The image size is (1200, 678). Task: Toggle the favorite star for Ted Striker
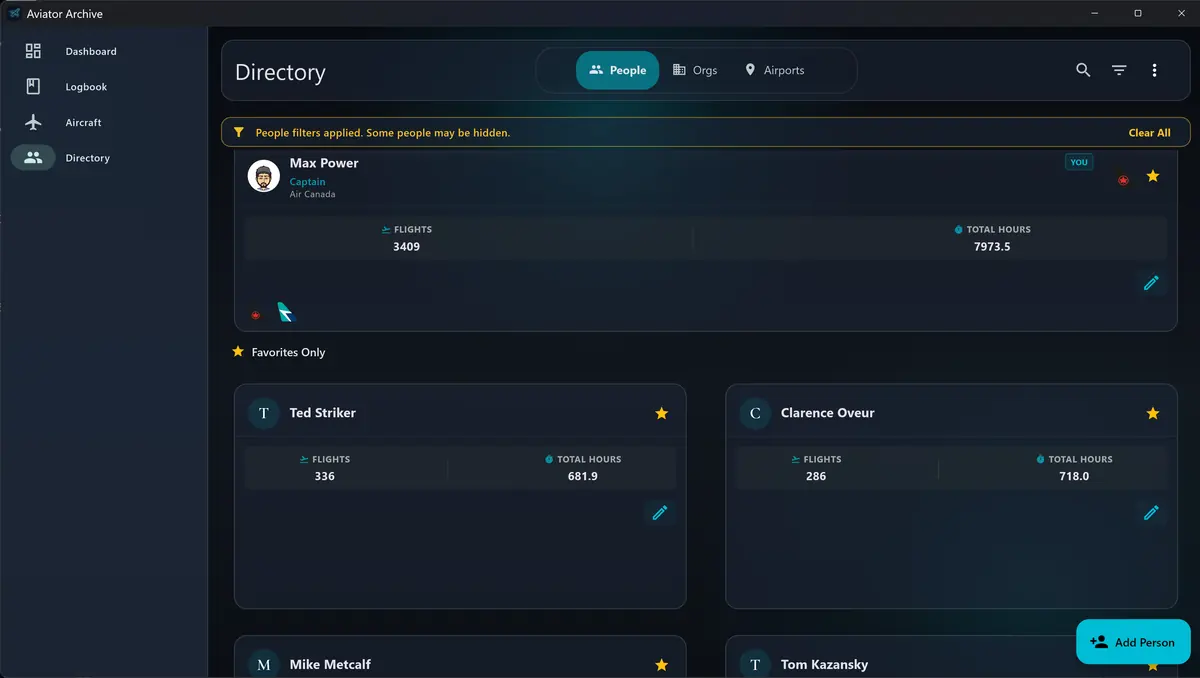pyautogui.click(x=661, y=413)
